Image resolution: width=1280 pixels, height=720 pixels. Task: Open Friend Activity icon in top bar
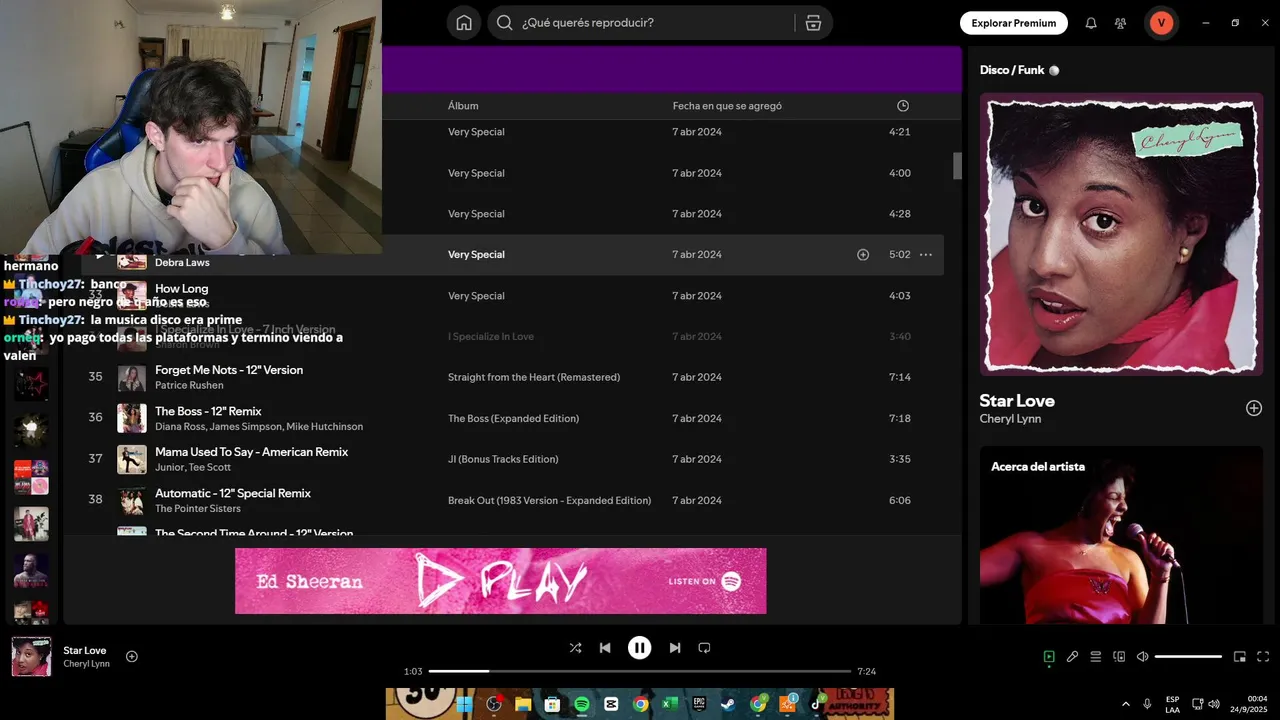coord(1120,23)
